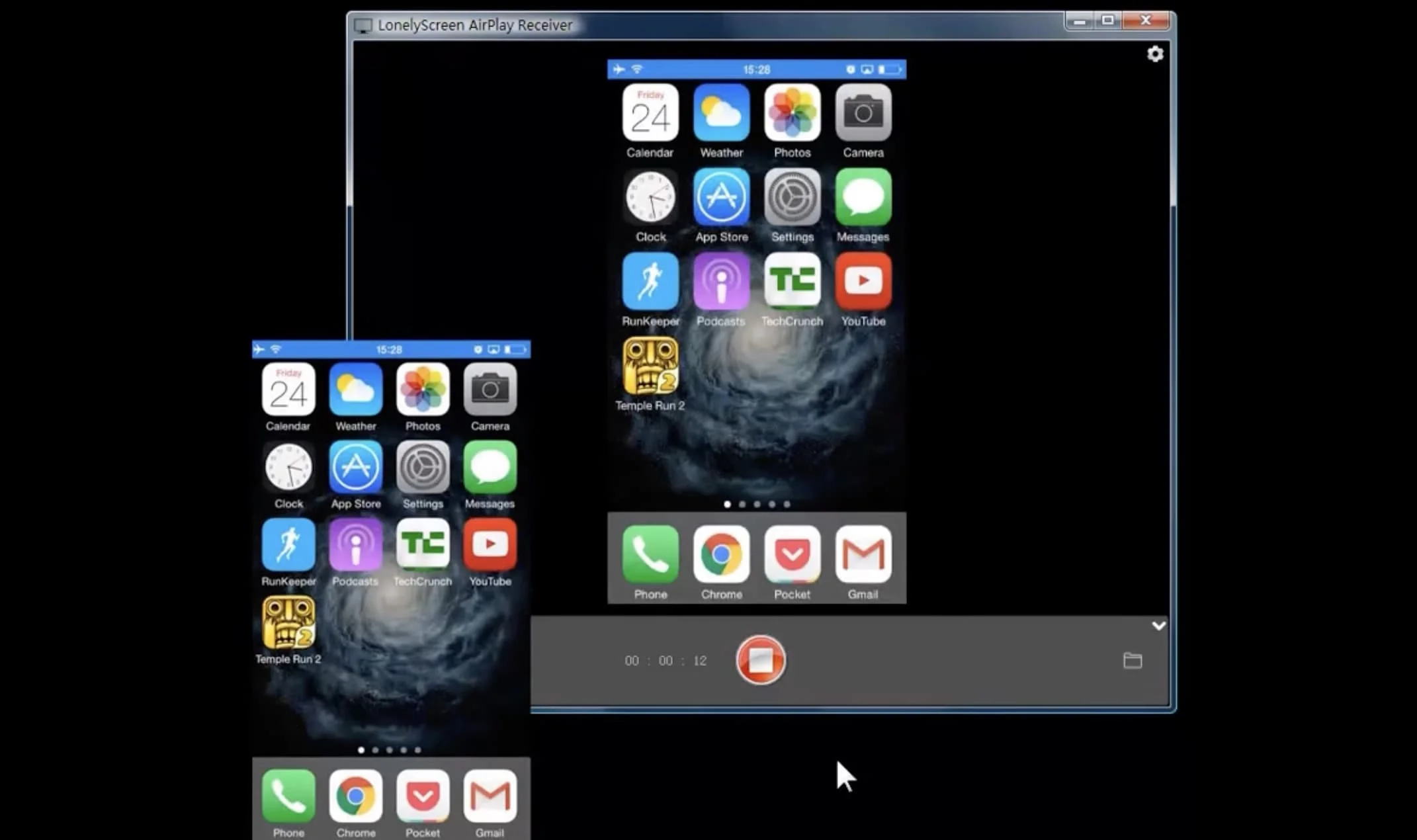Open Settings on the left phone overlay
The image size is (1417, 840).
423,467
